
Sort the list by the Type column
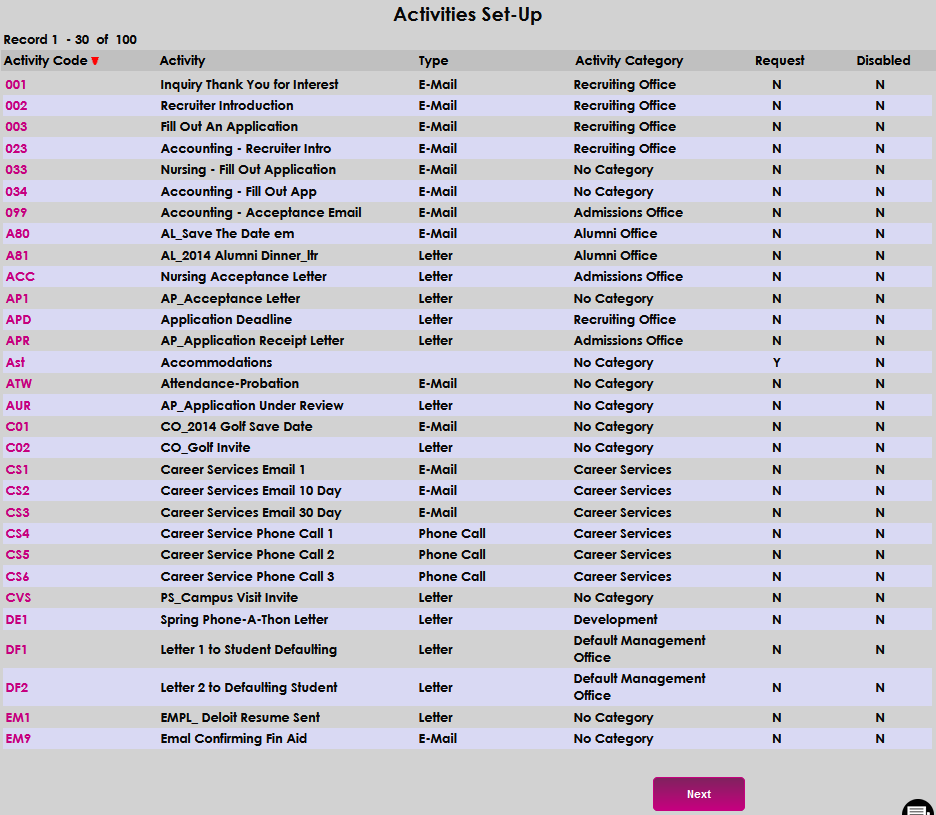tap(433, 60)
